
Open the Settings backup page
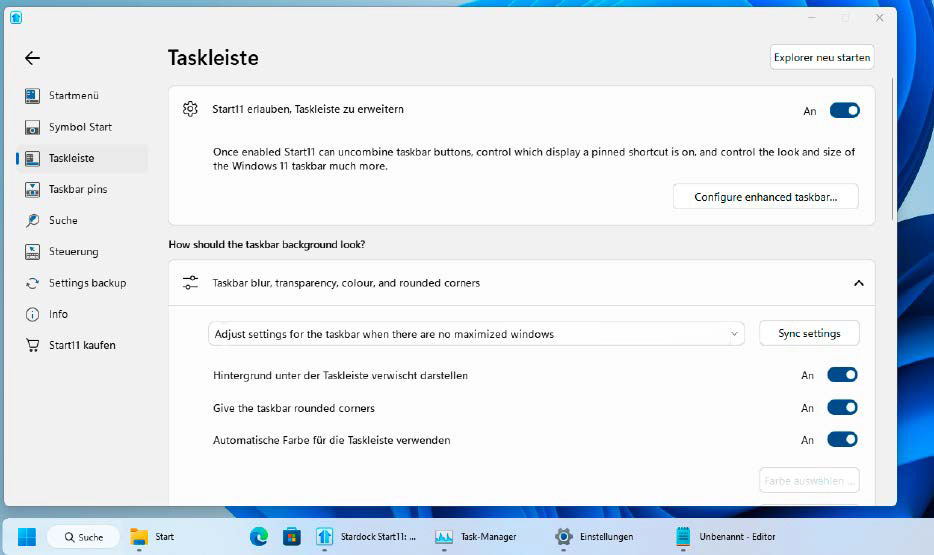click(88, 283)
